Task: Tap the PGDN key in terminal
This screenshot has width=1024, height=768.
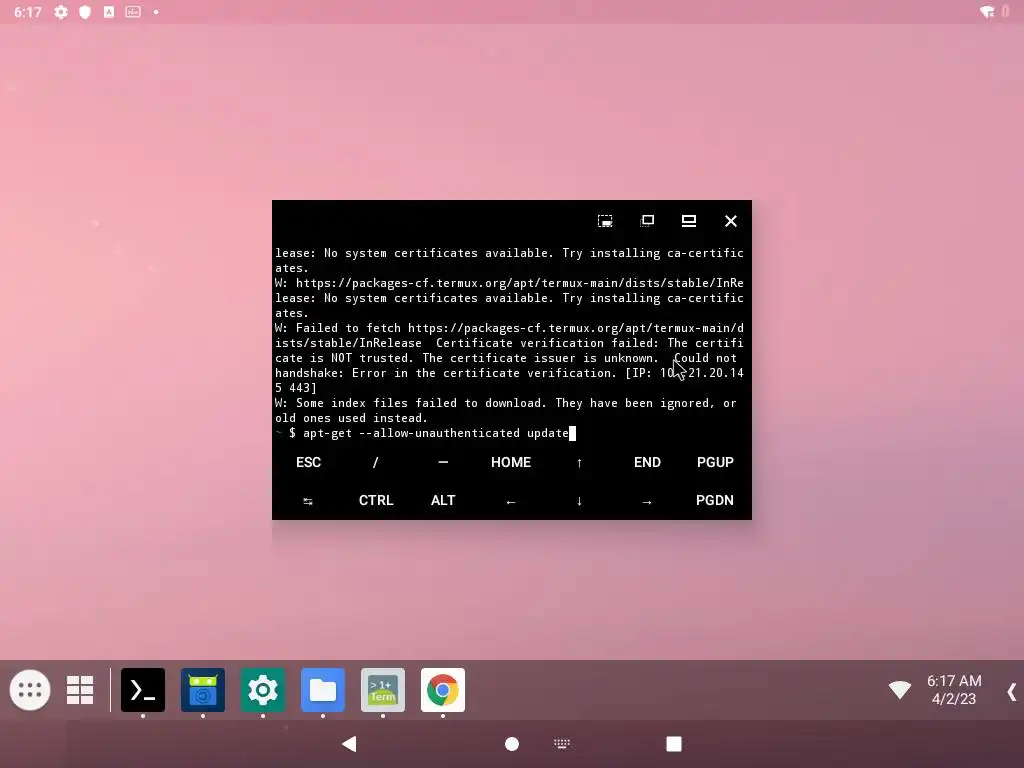Action: [714, 500]
